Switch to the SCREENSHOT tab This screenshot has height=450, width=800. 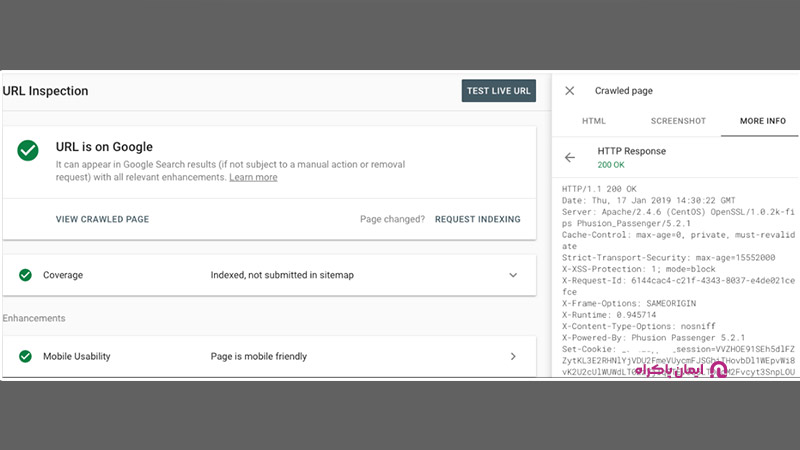point(678,121)
